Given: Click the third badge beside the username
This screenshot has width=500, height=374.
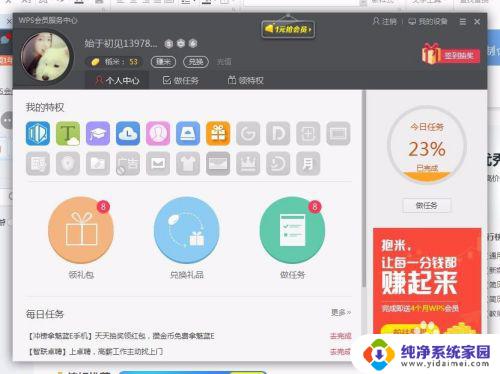Looking at the screenshot, I should point(193,43).
